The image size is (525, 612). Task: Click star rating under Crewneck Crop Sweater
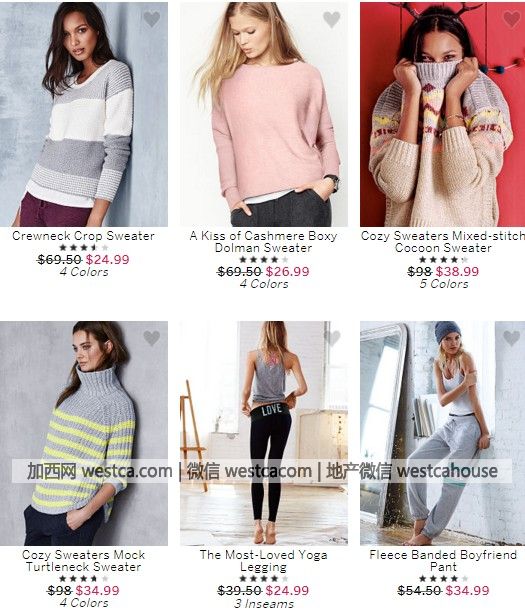(84, 247)
